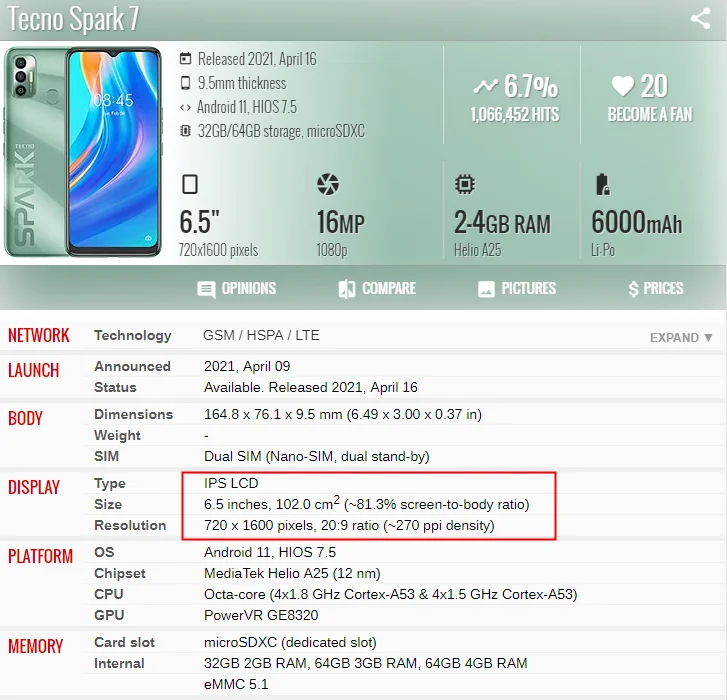The height and width of the screenshot is (700, 727).
Task: Click the CPU spec label
Action: click(x=108, y=594)
